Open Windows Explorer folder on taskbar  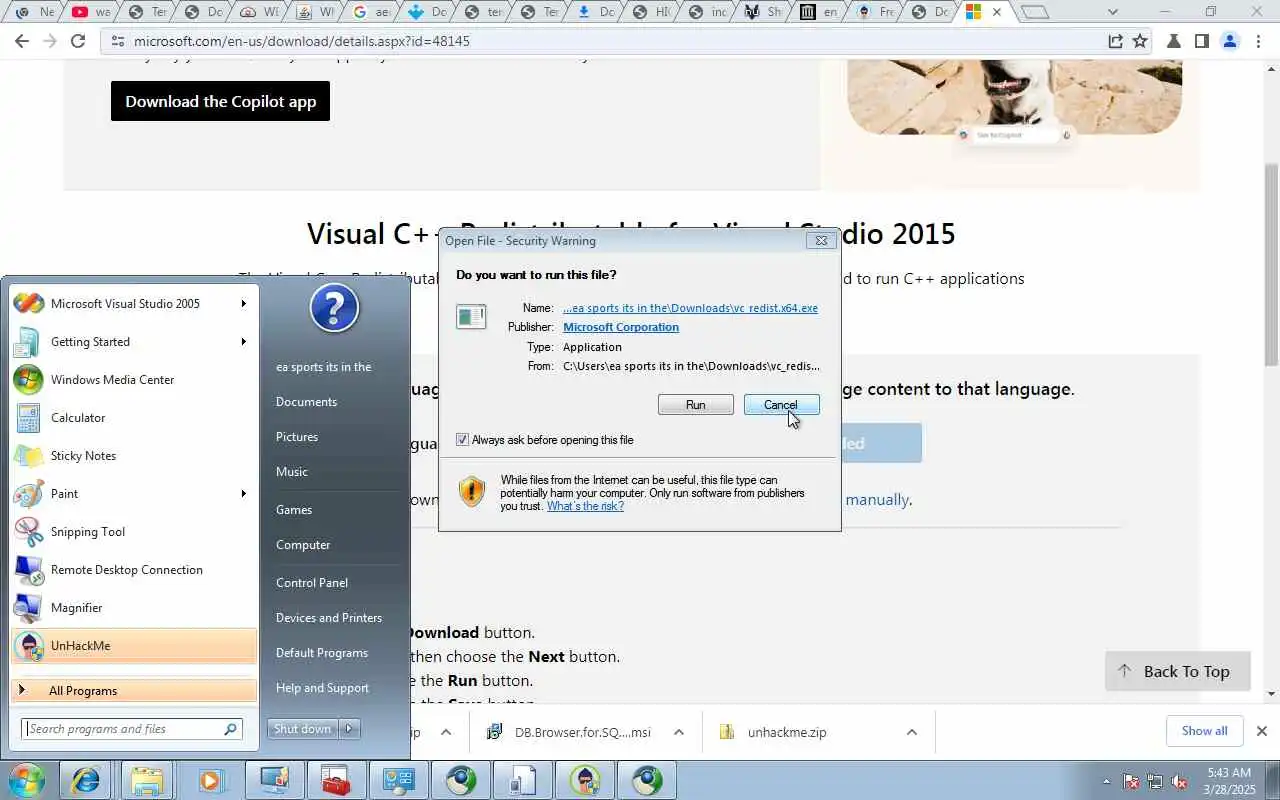(x=147, y=780)
